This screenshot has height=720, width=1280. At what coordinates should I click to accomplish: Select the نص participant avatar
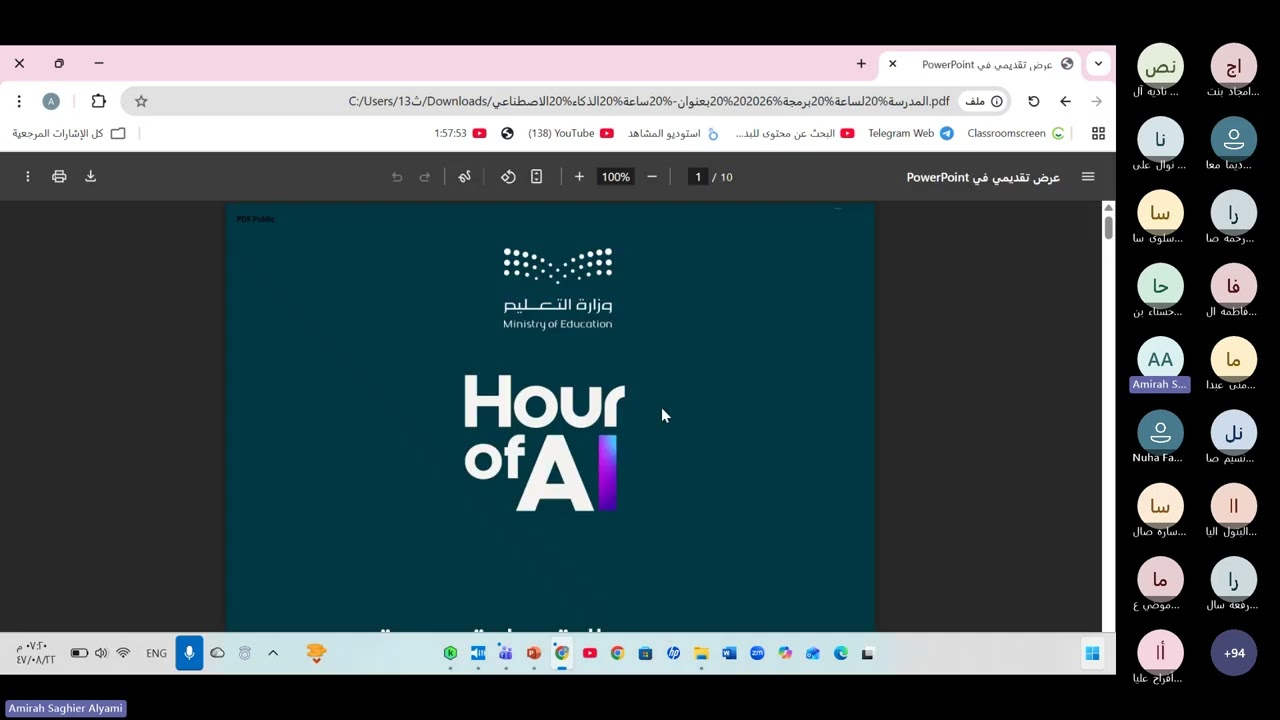[x=1160, y=67]
